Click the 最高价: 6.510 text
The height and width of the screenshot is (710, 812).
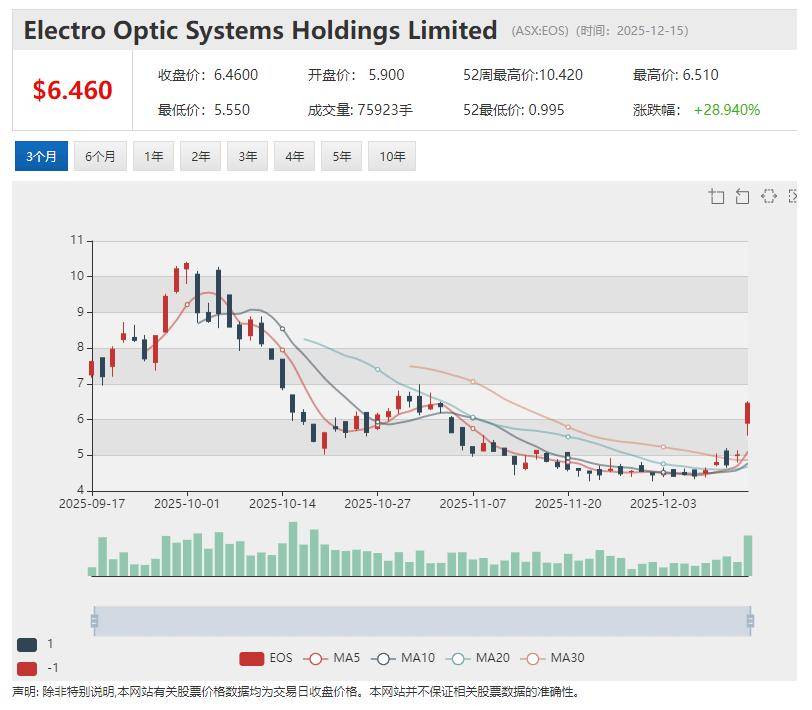point(675,75)
